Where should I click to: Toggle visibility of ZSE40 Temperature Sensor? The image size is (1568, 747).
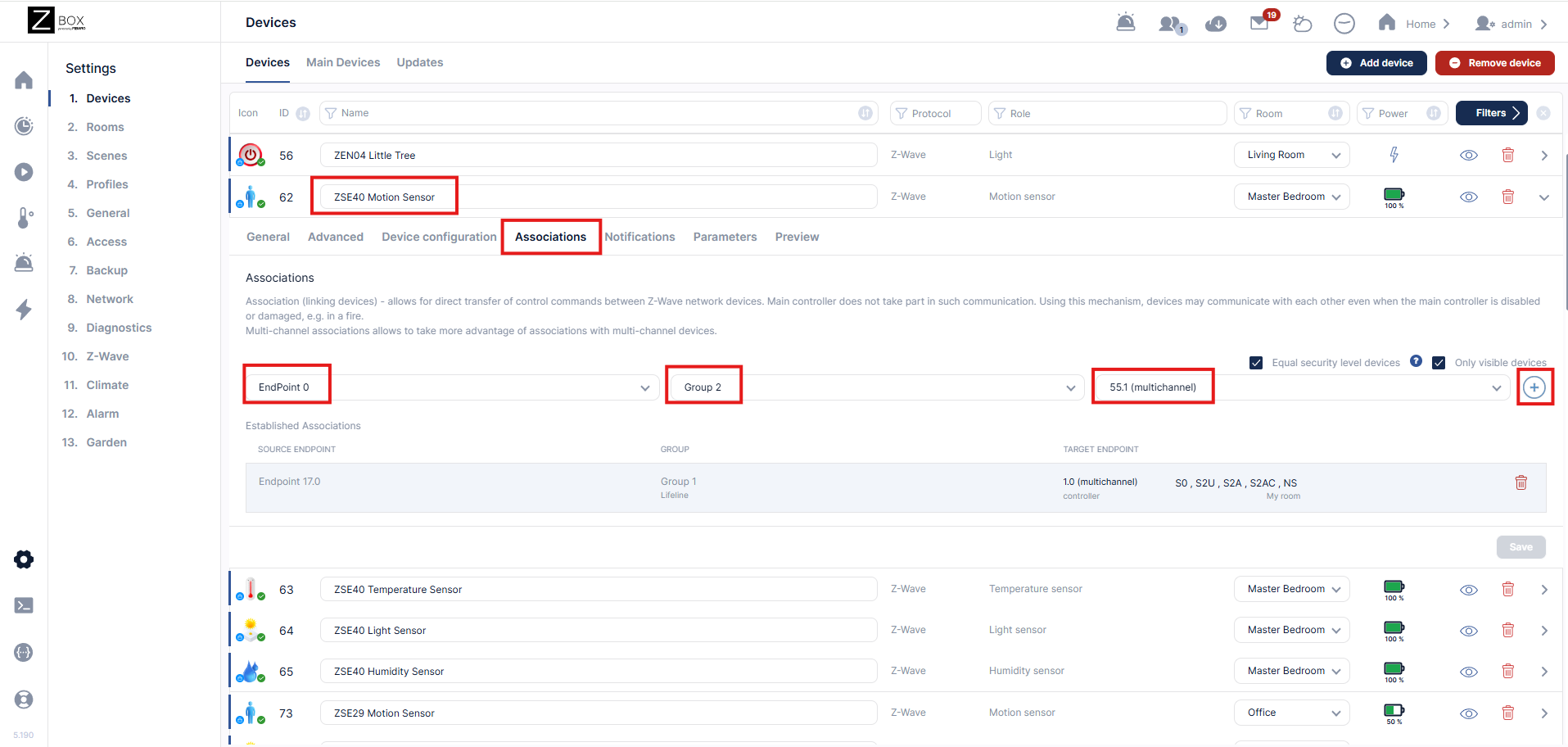[1469, 590]
